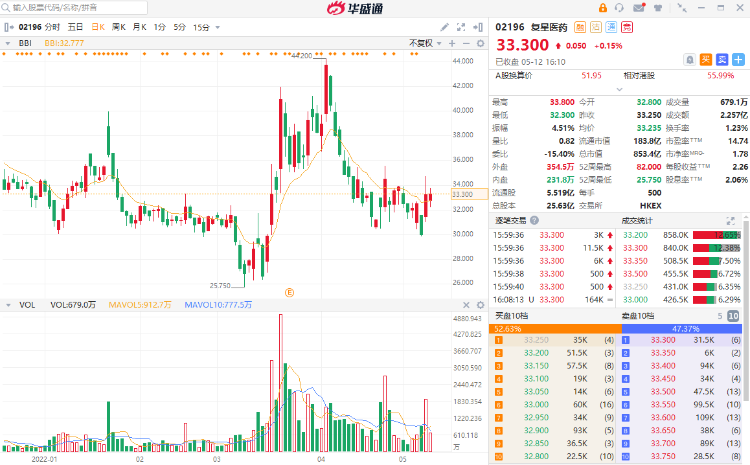750x465 pixels.
Task: Set a price alert bell icon
Action: click(x=690, y=60)
